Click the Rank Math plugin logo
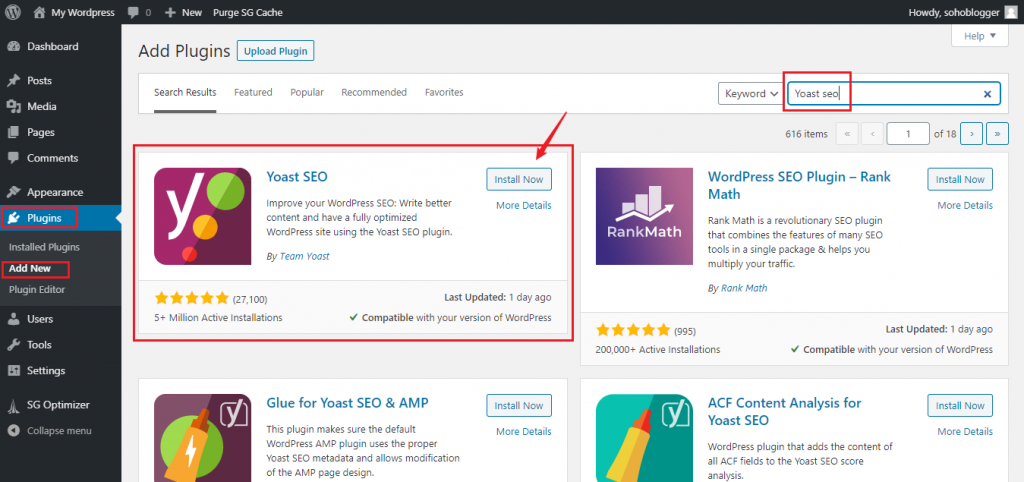Image resolution: width=1024 pixels, height=482 pixels. 643,215
